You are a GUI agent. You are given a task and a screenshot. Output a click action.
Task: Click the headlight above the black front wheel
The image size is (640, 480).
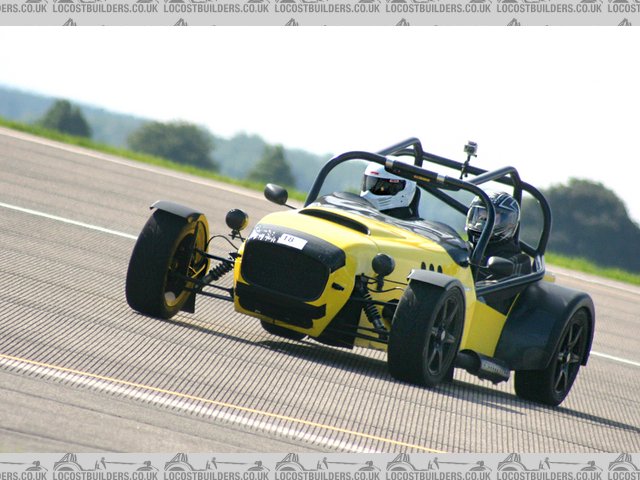coord(382,265)
